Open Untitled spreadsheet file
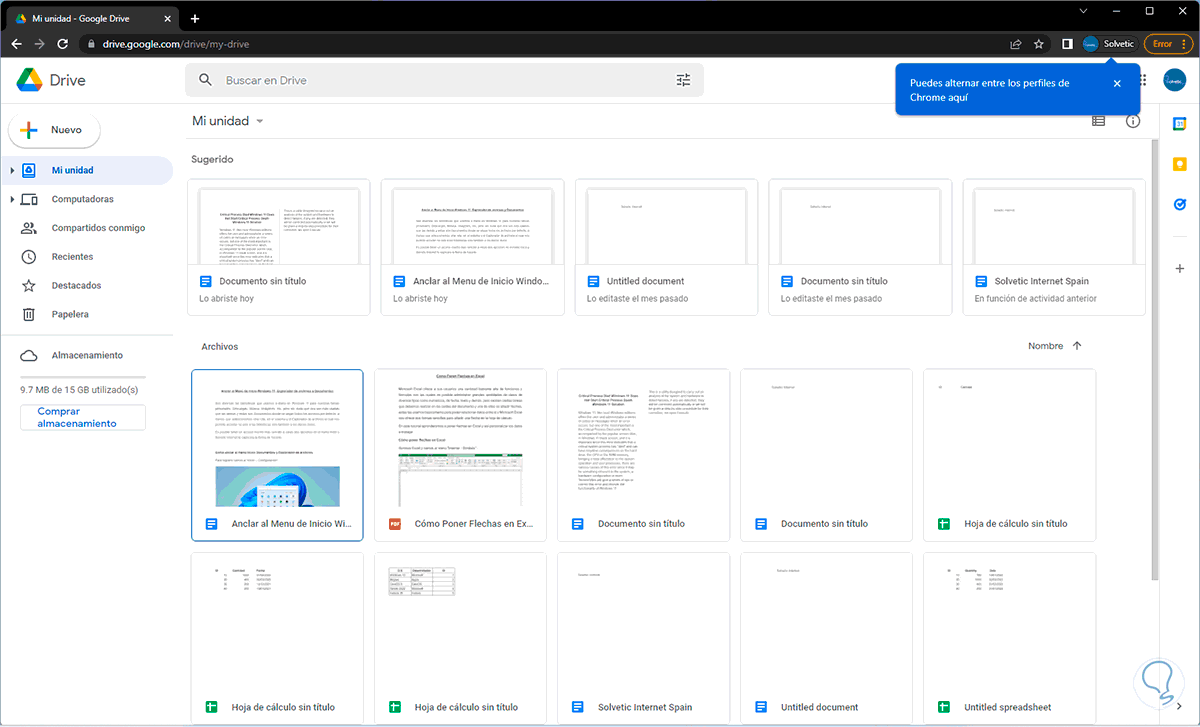Image resolution: width=1200 pixels, height=727 pixels. [1010, 640]
